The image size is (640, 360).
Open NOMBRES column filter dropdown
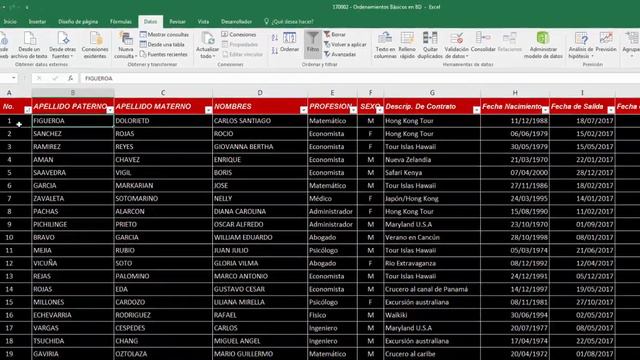(x=303, y=110)
